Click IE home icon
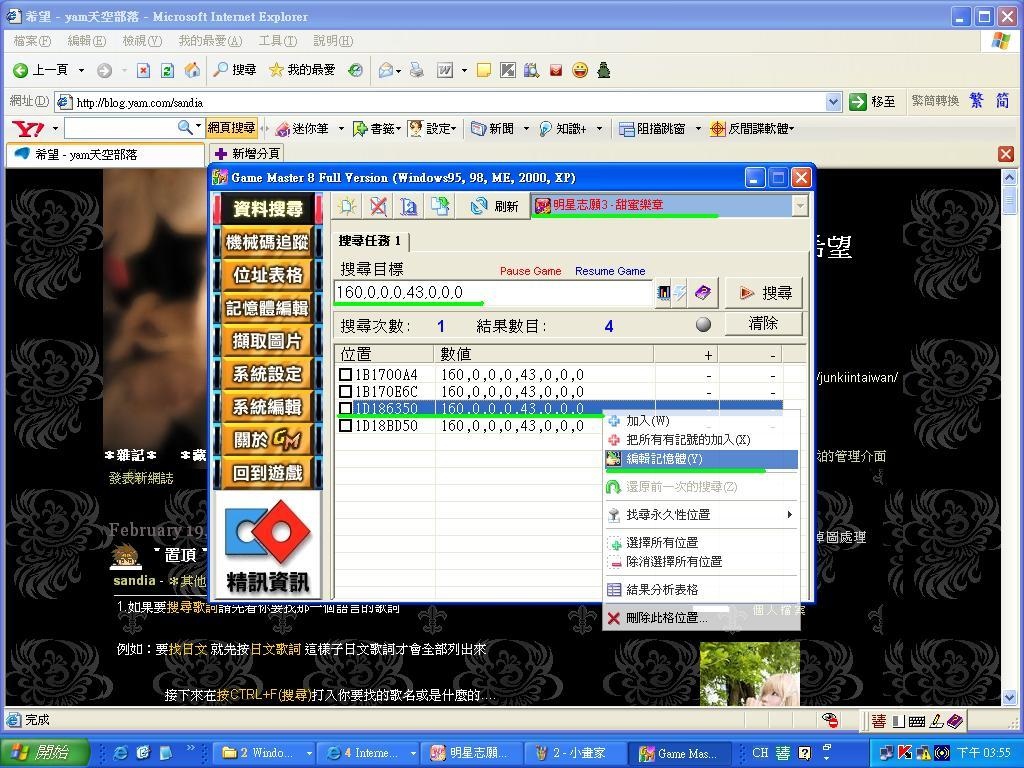The image size is (1024, 768). pos(192,70)
